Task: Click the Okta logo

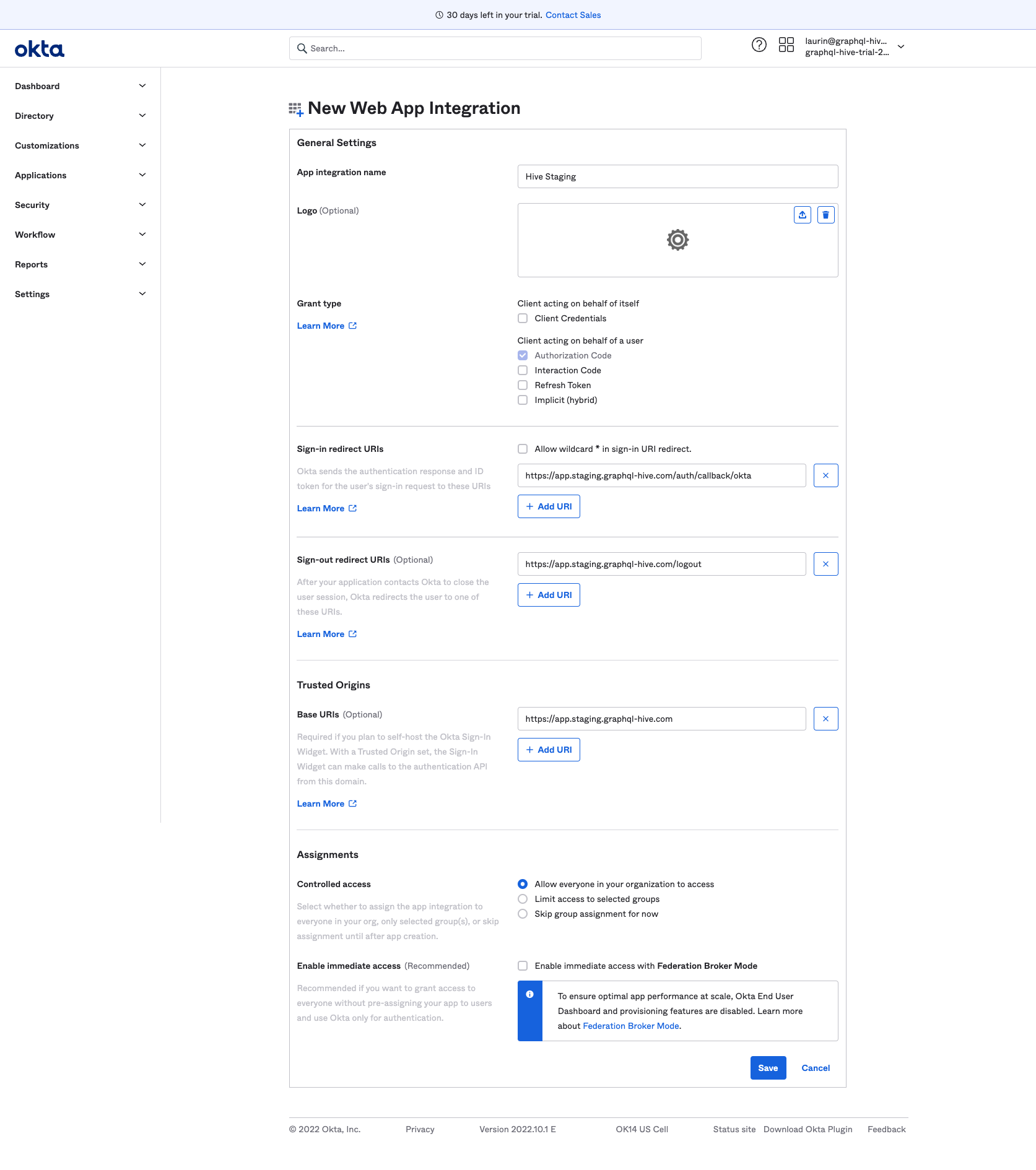Action: [x=39, y=48]
